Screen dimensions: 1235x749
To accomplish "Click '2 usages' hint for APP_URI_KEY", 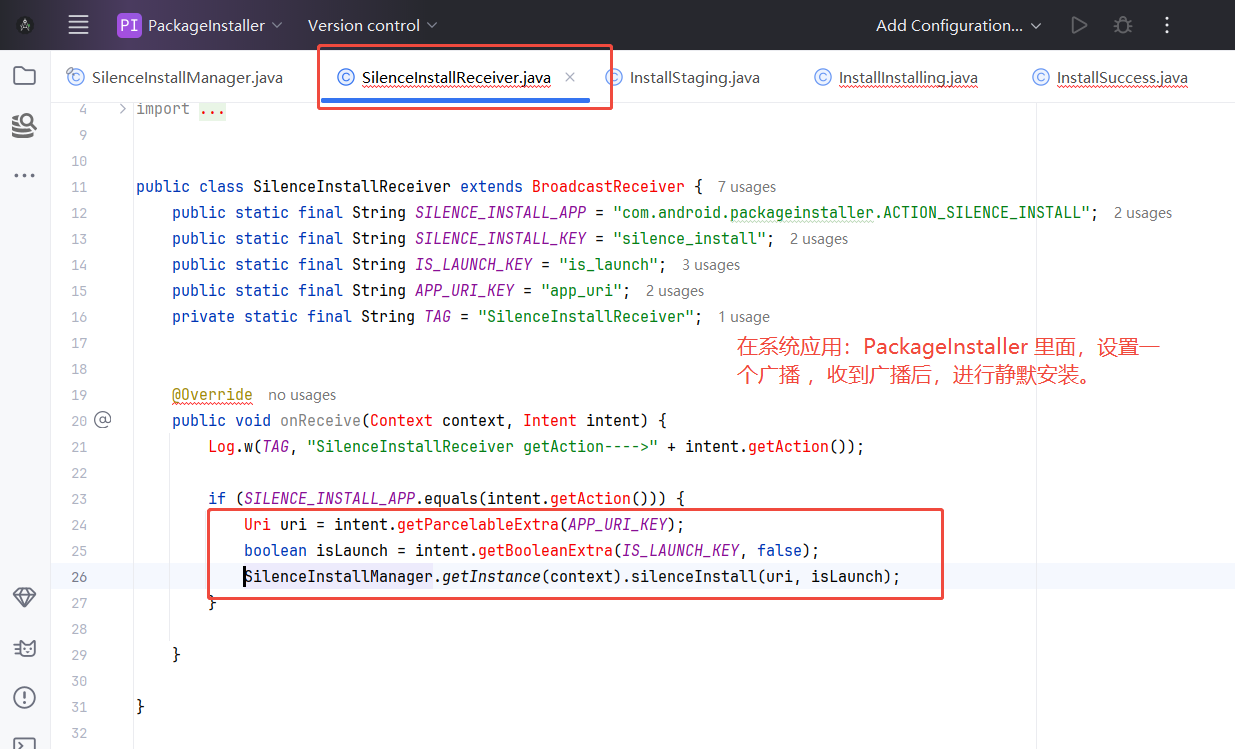I will point(674,291).
